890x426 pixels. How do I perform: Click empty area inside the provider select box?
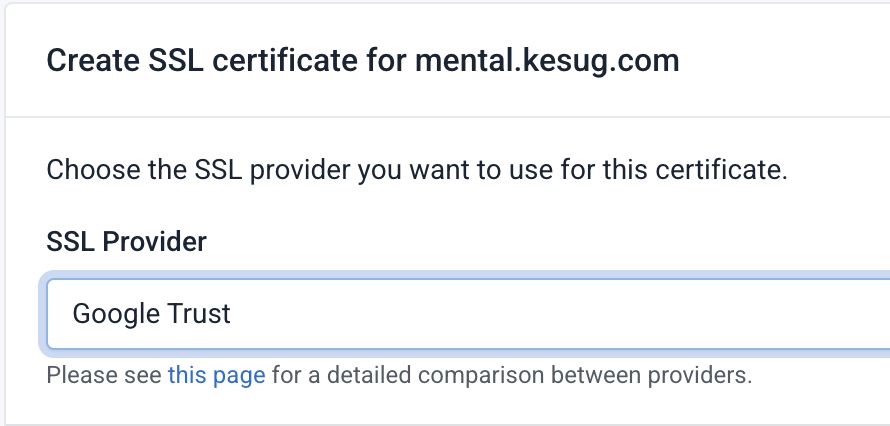pyautogui.click(x=600, y=314)
